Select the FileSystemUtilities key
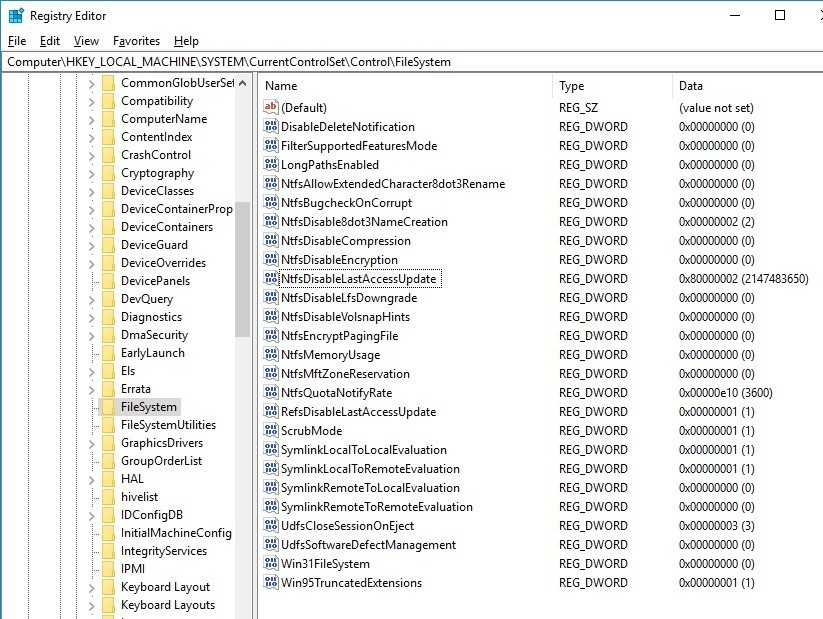This screenshot has height=619, width=823. point(168,425)
